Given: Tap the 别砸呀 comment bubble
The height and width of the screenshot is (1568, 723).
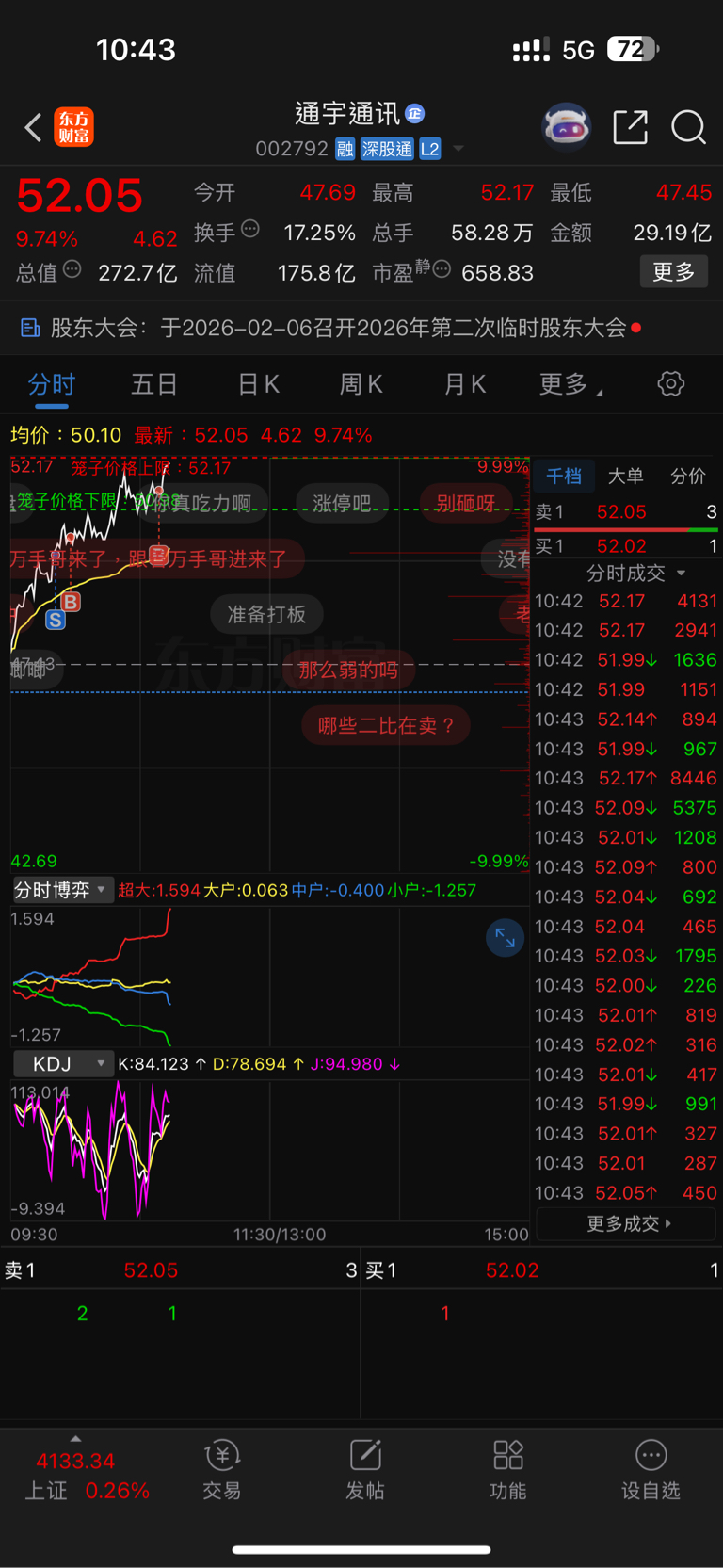Looking at the screenshot, I should point(465,503).
